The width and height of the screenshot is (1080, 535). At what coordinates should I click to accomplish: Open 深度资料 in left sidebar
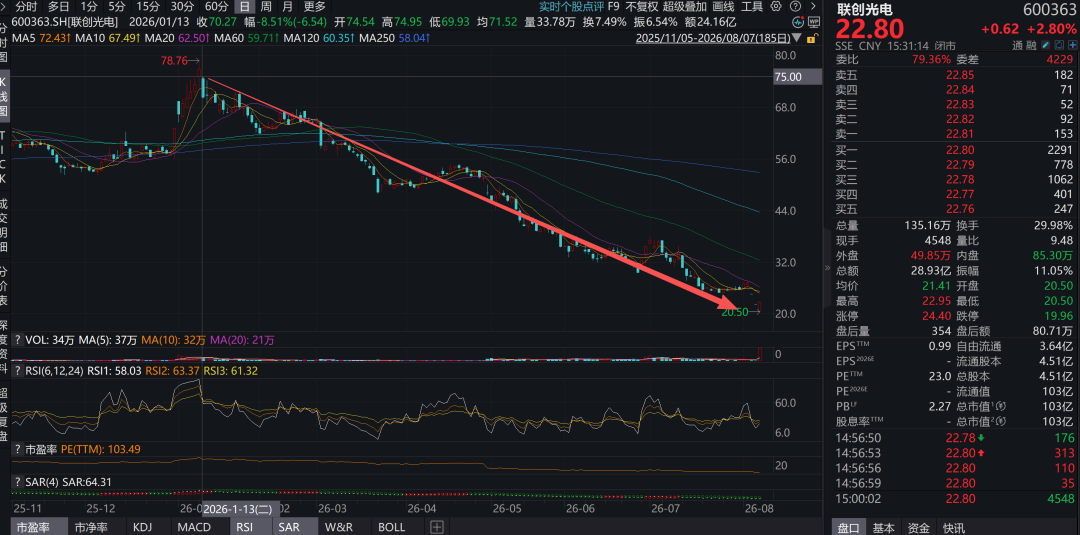point(4,348)
